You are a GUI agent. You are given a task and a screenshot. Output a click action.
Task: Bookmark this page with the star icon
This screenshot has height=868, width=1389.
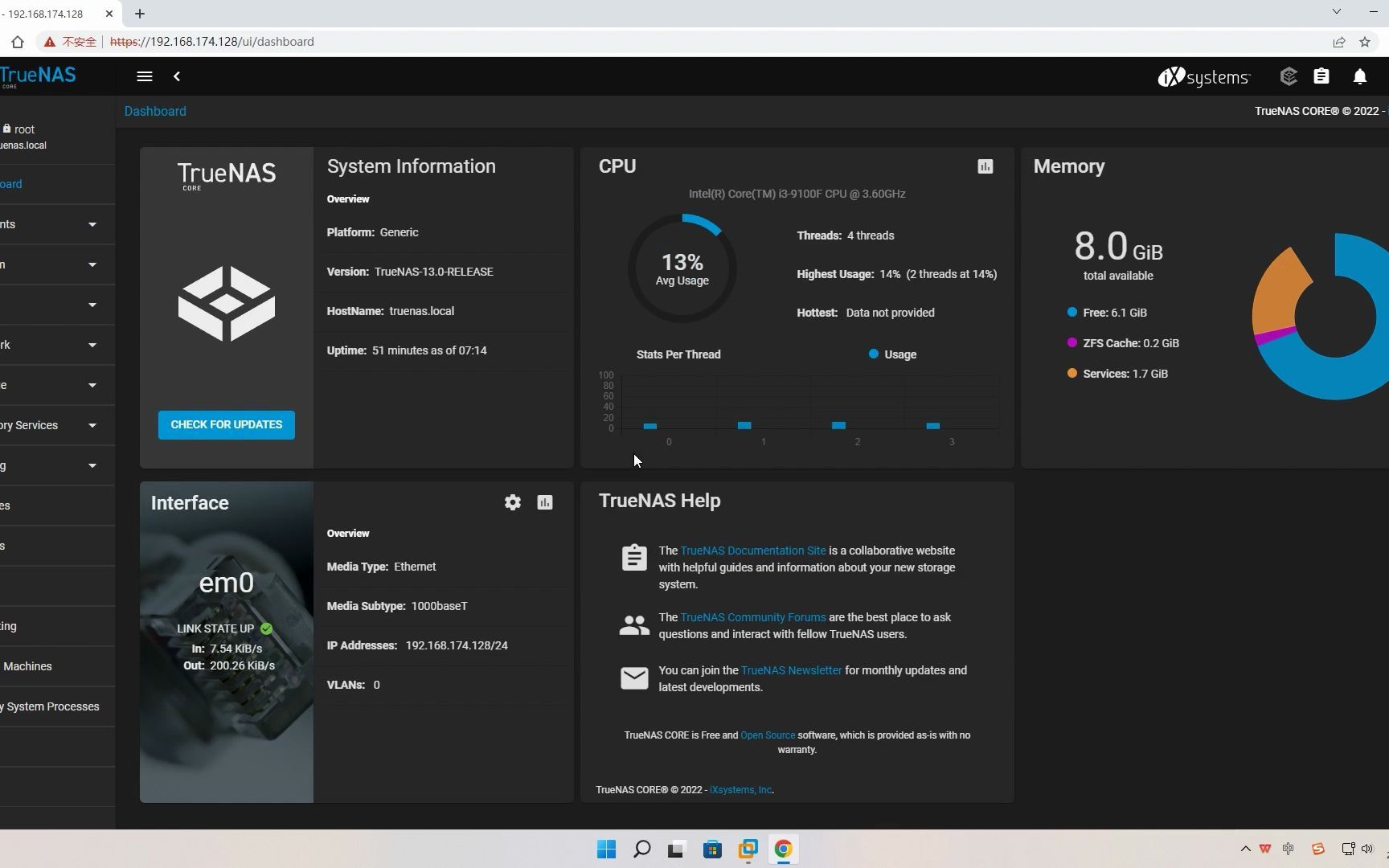click(x=1365, y=42)
